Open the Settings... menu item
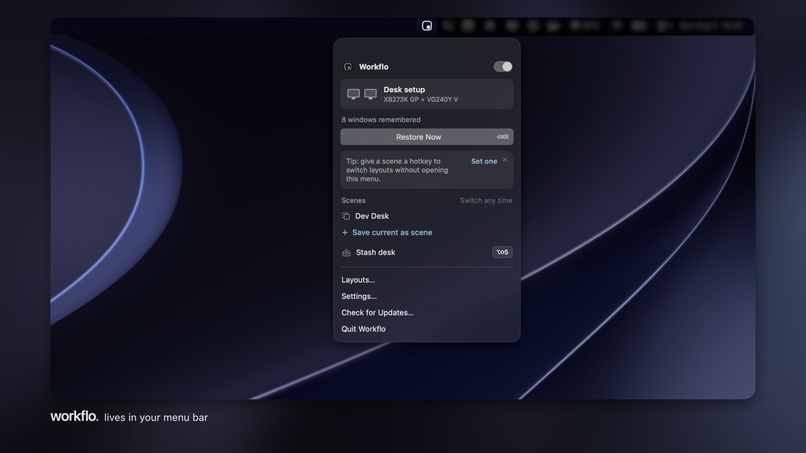This screenshot has width=806, height=453. coord(359,296)
